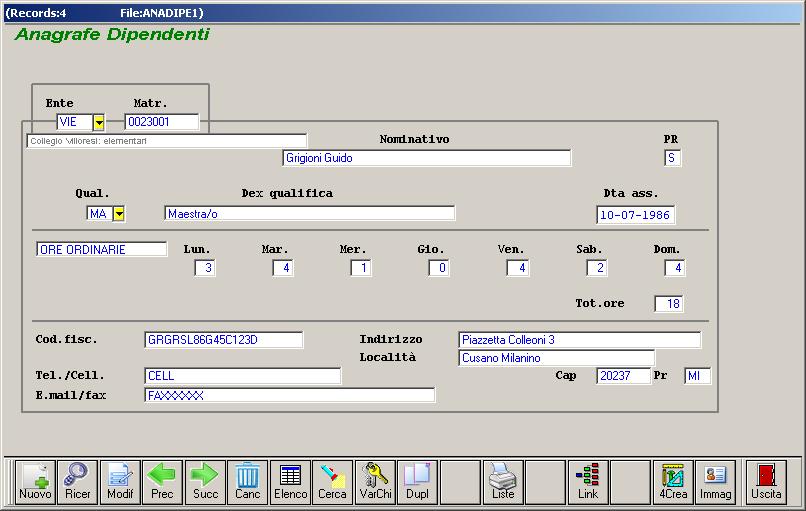806x511 pixels.
Task: Click the Pr field showing MI
Action: tap(698, 376)
